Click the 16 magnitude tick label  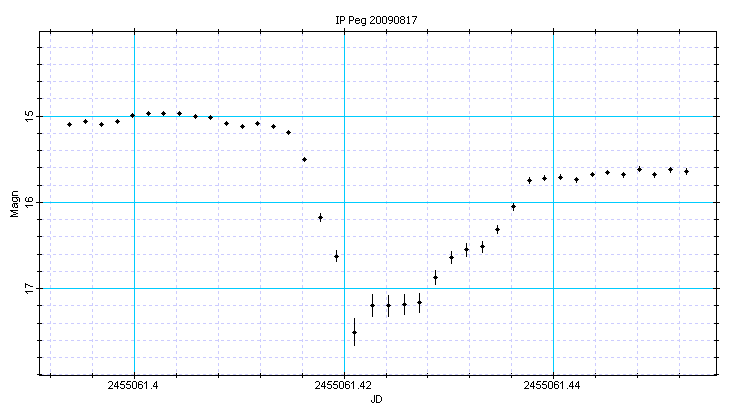[29, 202]
